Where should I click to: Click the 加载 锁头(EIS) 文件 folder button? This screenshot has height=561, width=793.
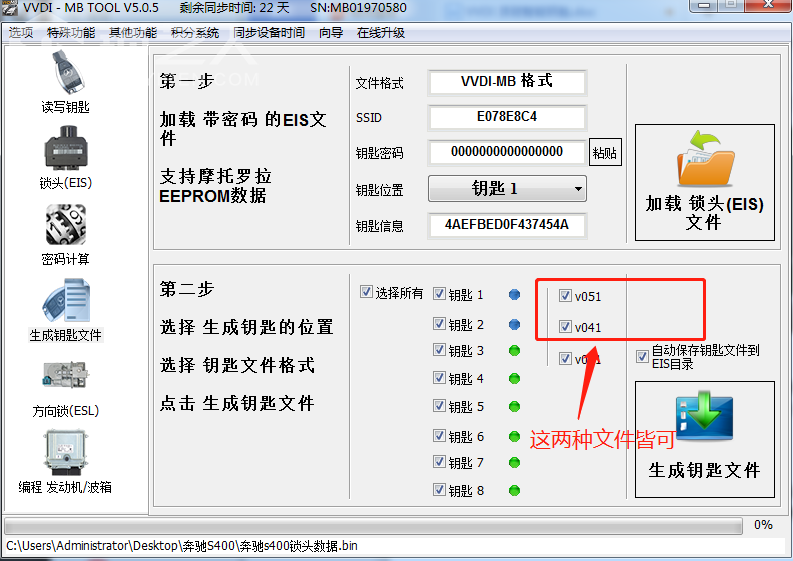coord(704,183)
